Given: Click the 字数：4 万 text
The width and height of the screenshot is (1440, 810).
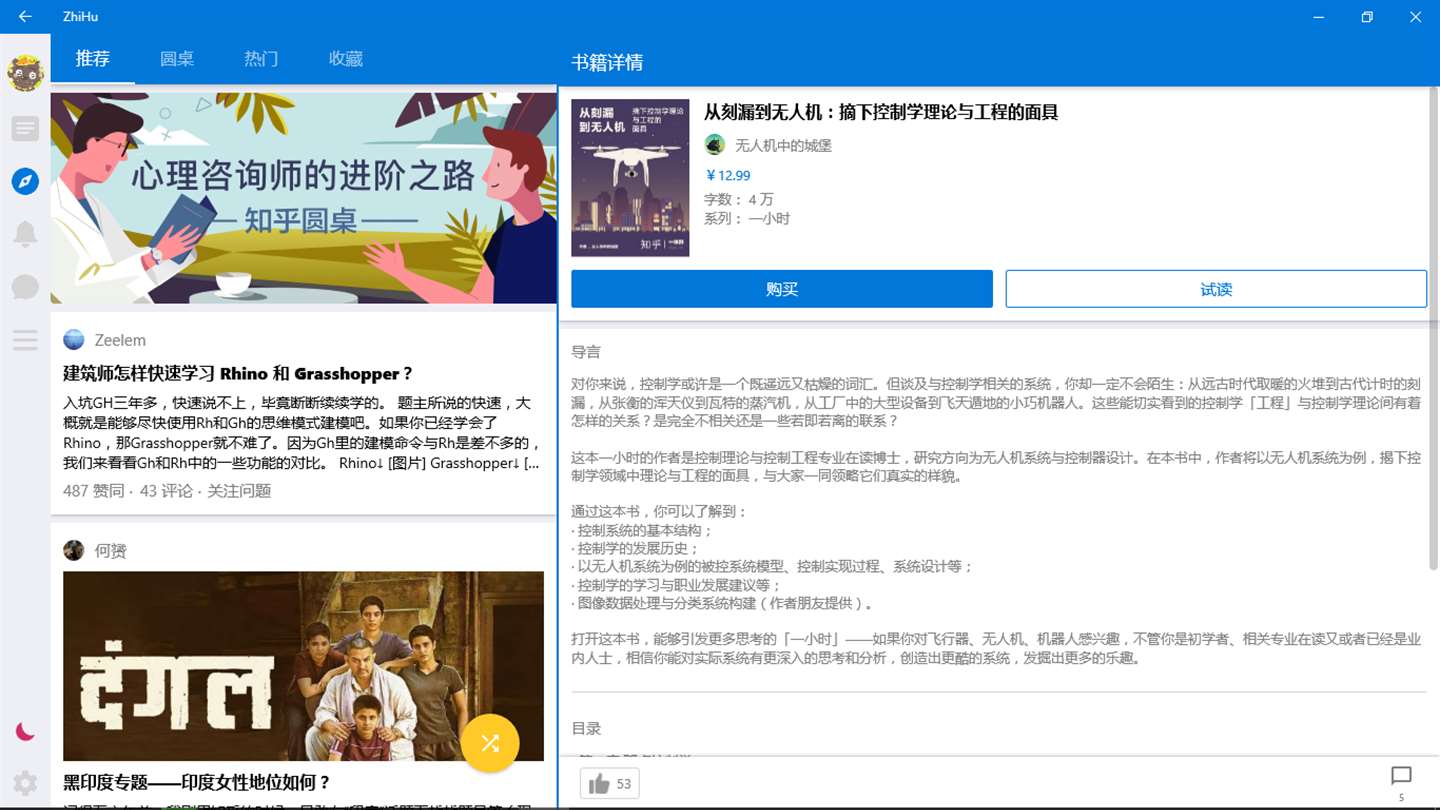Looking at the screenshot, I should point(739,199).
